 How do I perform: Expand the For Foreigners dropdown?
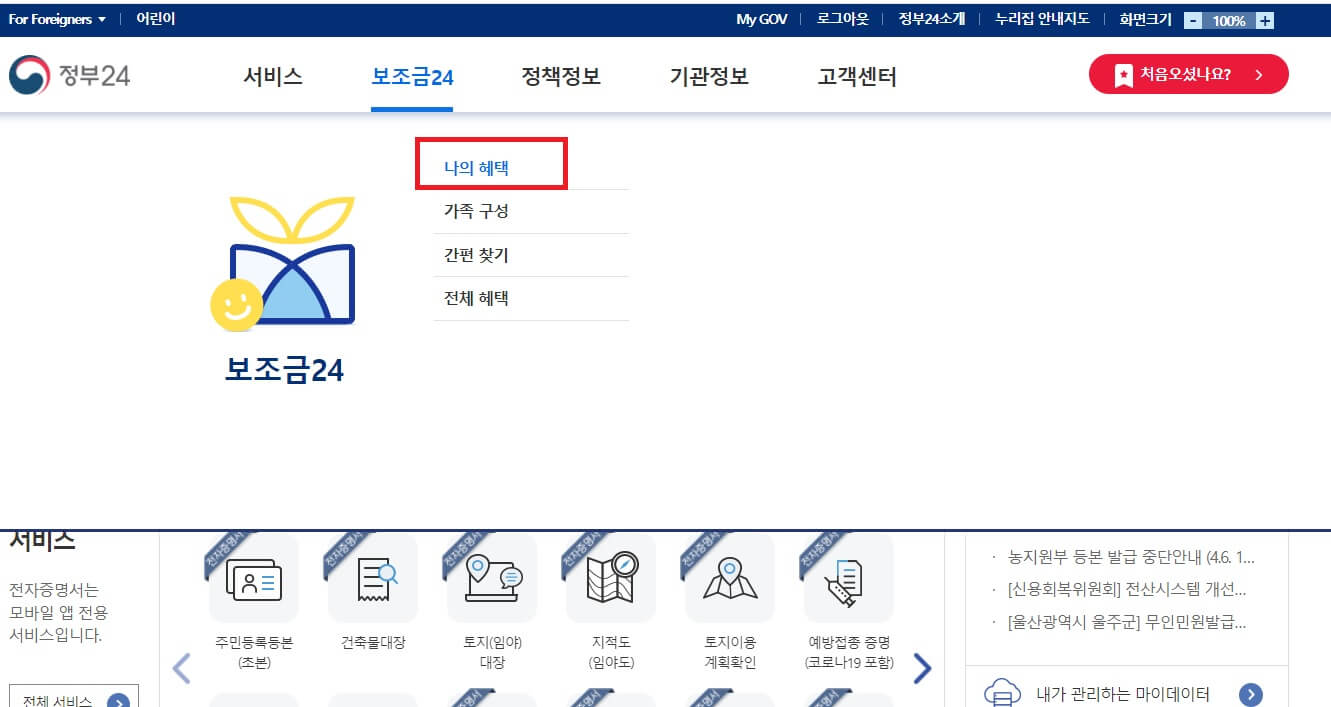coord(57,19)
